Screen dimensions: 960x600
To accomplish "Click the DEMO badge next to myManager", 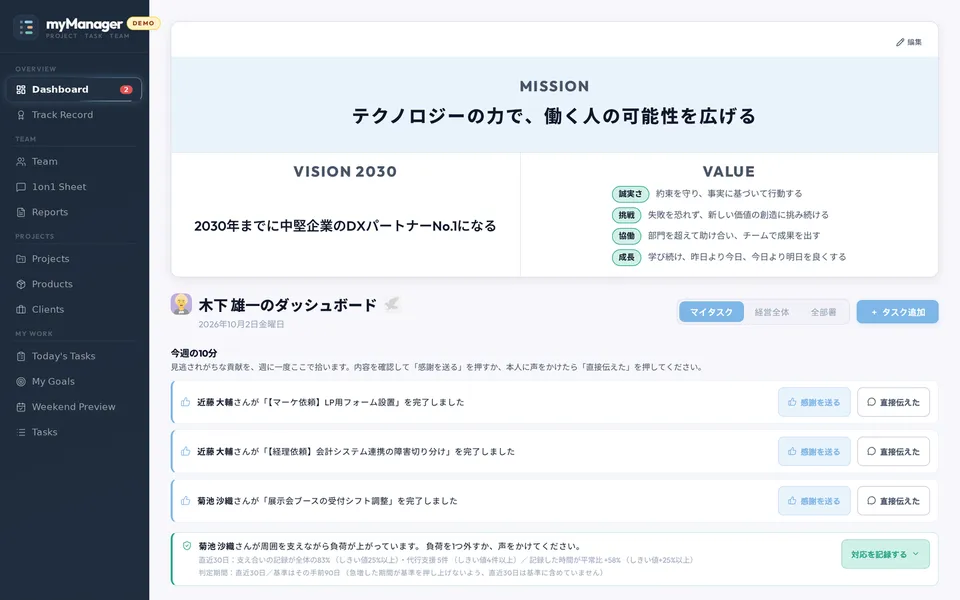I will (x=143, y=23).
